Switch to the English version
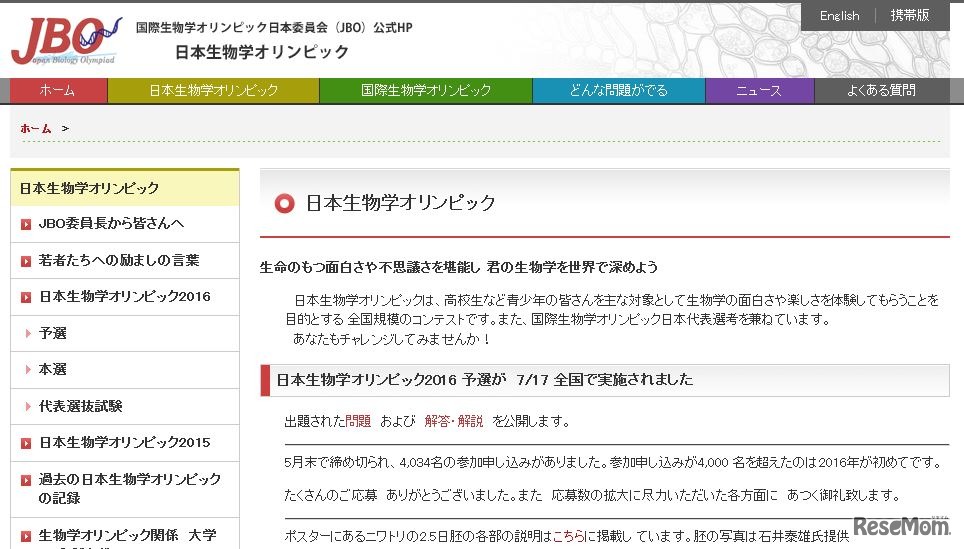This screenshot has height=549, width=964. [839, 16]
